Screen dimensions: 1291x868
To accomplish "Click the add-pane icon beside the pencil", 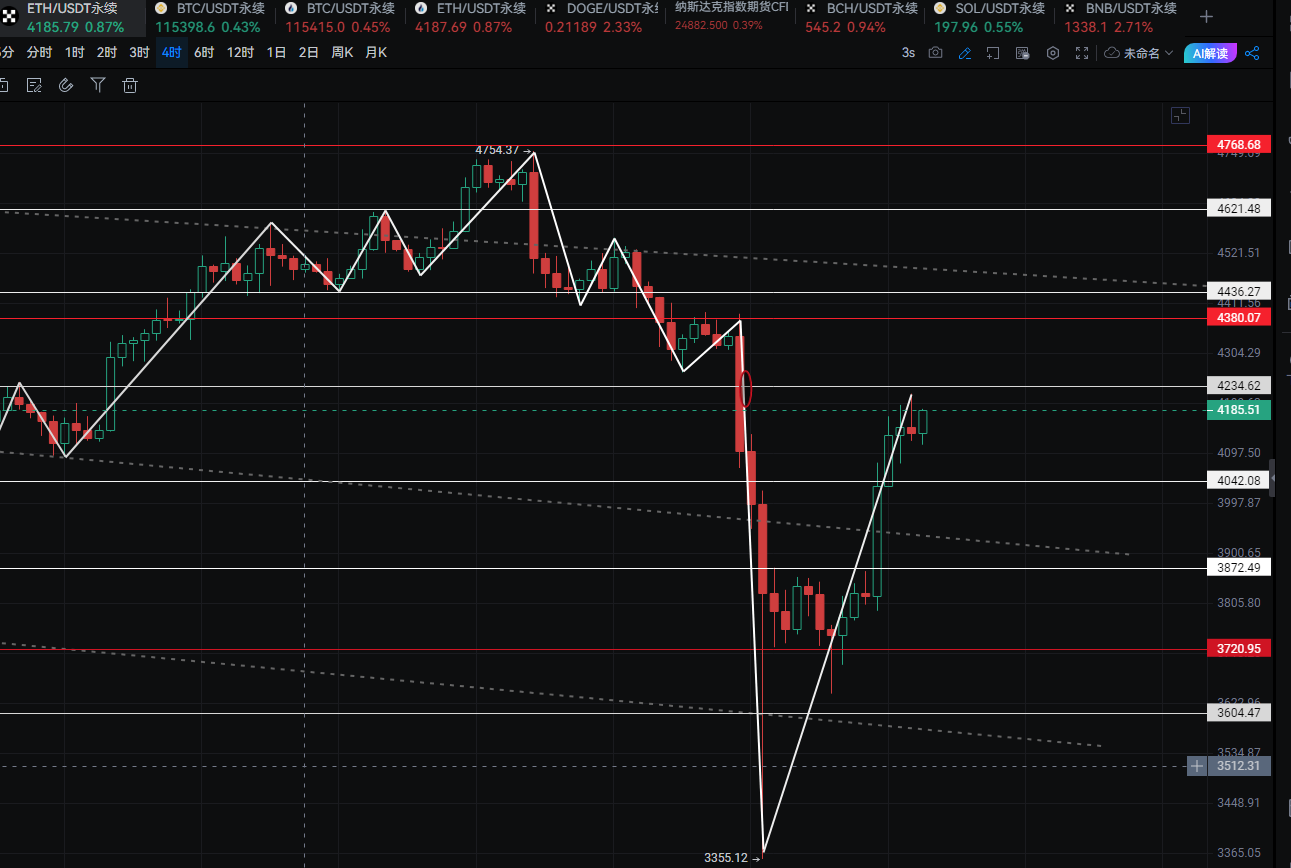I will [x=993, y=53].
